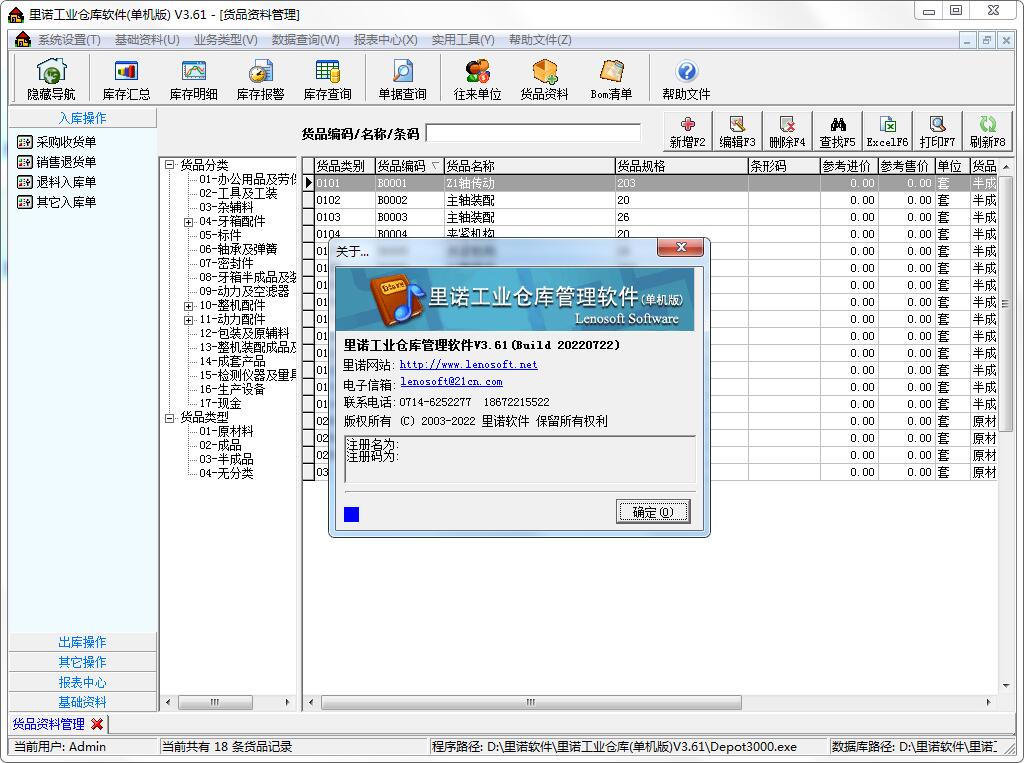
Task: Open the 基础资料(U) menu
Action: tap(147, 40)
